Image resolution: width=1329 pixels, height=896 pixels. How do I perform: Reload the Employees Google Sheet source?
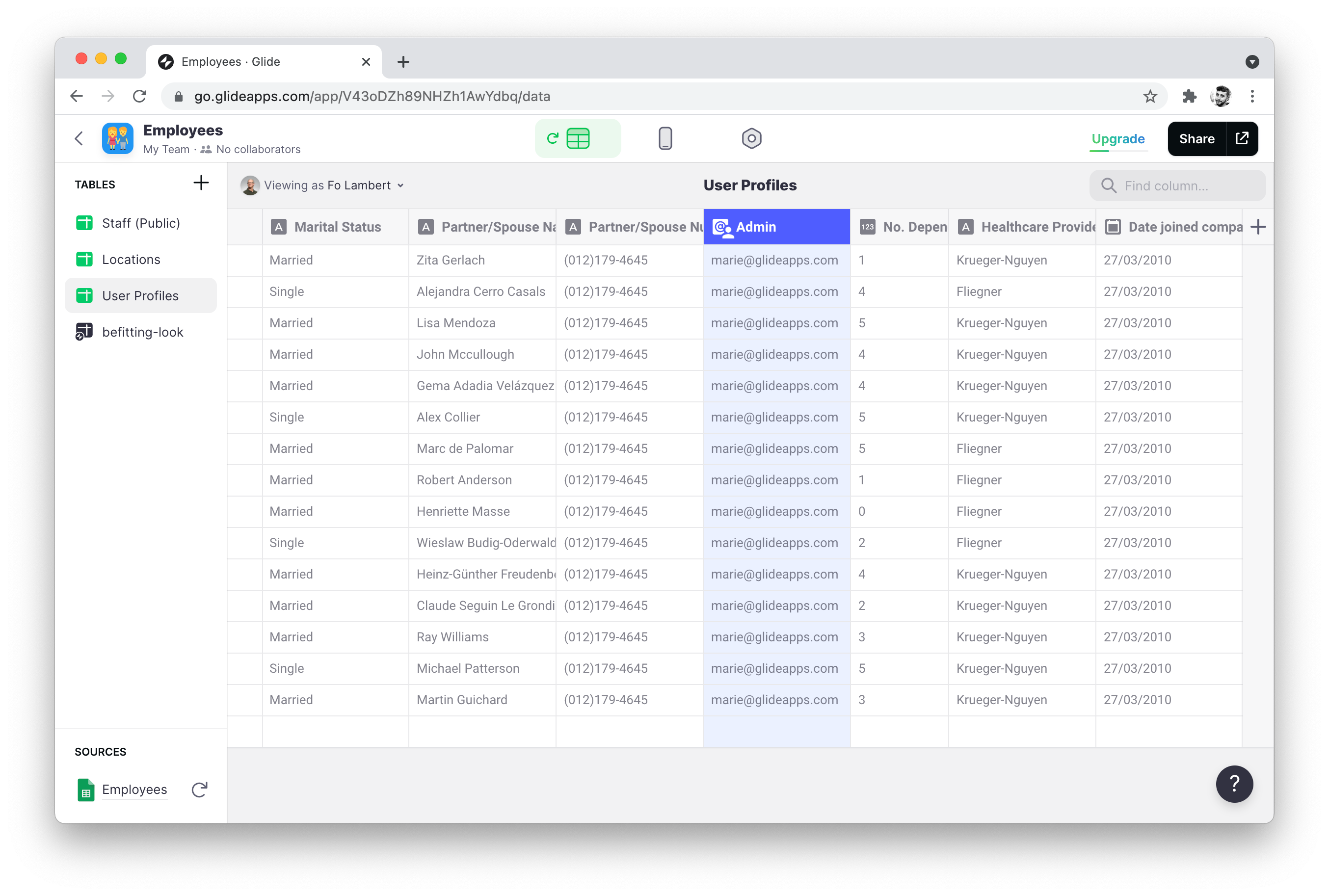click(x=199, y=790)
